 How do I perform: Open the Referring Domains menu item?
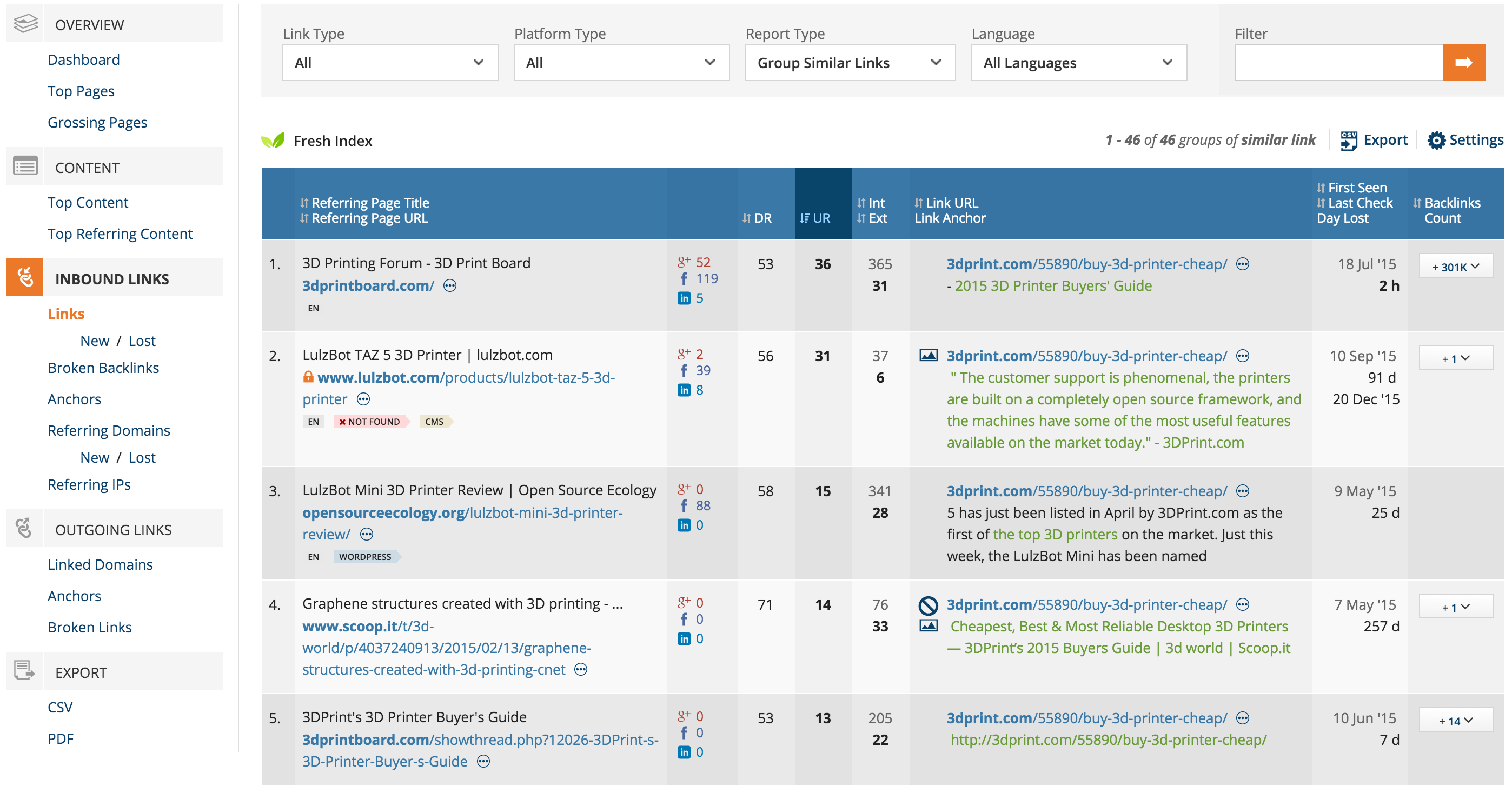(x=109, y=430)
